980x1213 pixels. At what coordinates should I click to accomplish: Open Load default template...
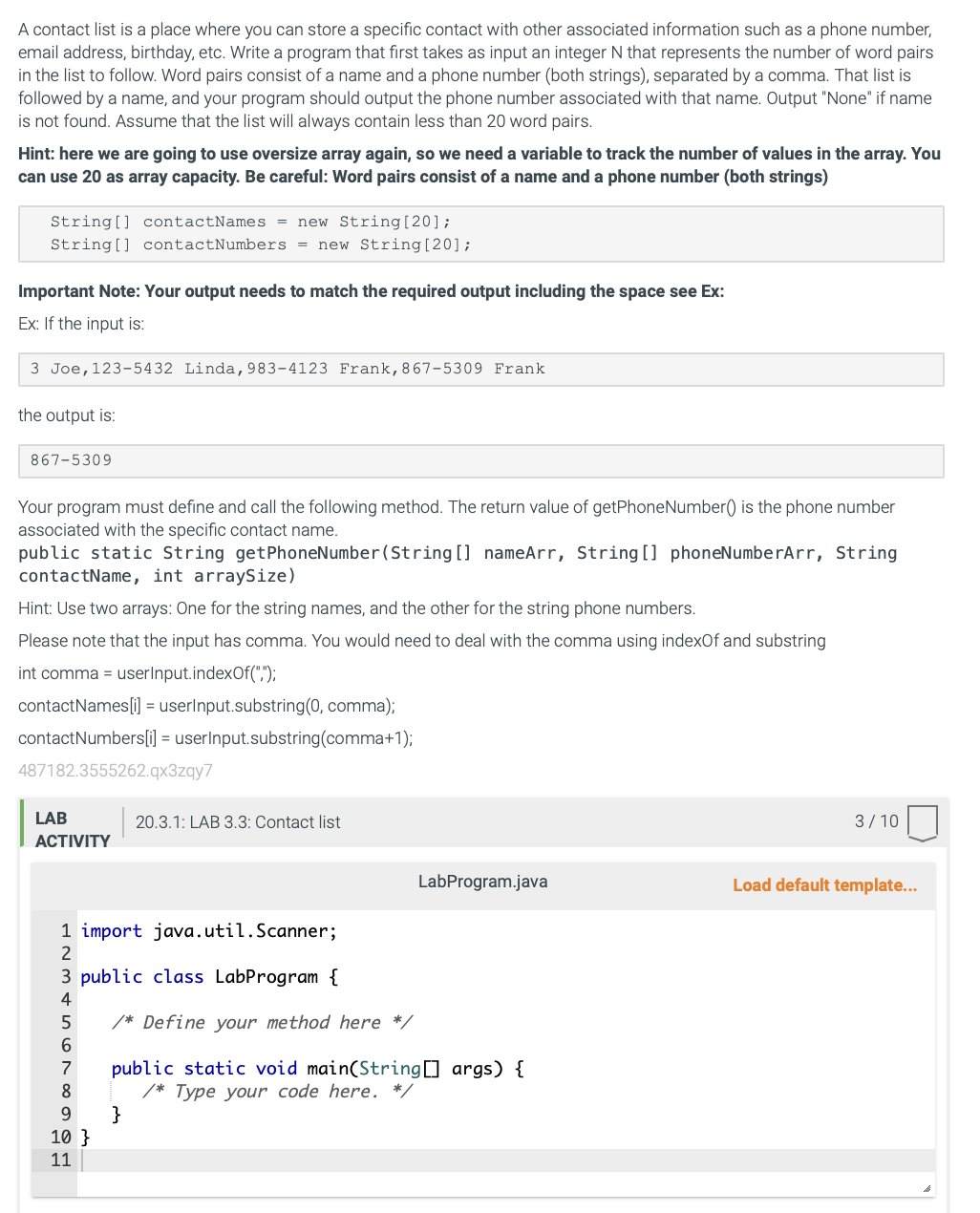824,884
